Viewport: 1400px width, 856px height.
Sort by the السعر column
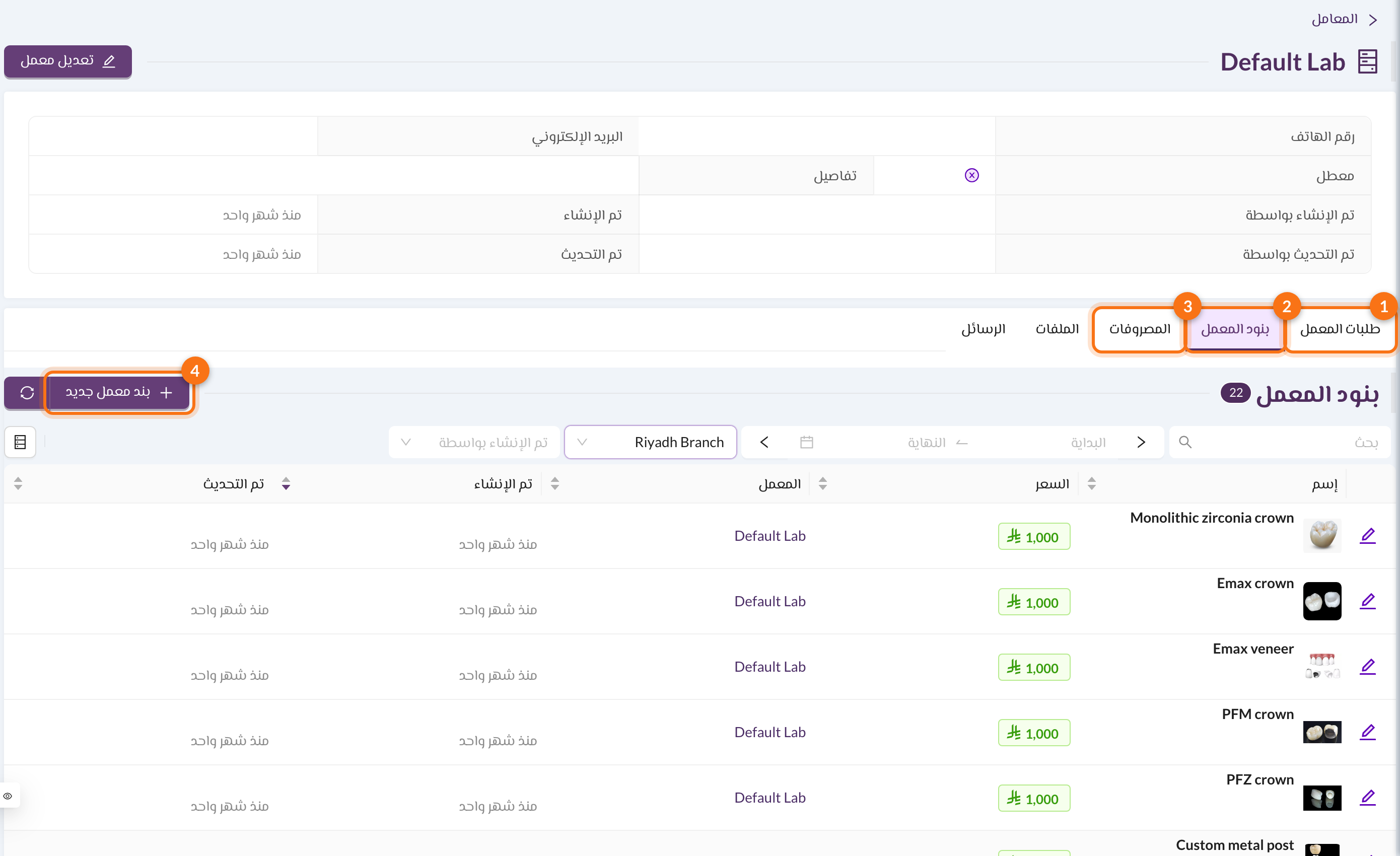(x=1091, y=483)
